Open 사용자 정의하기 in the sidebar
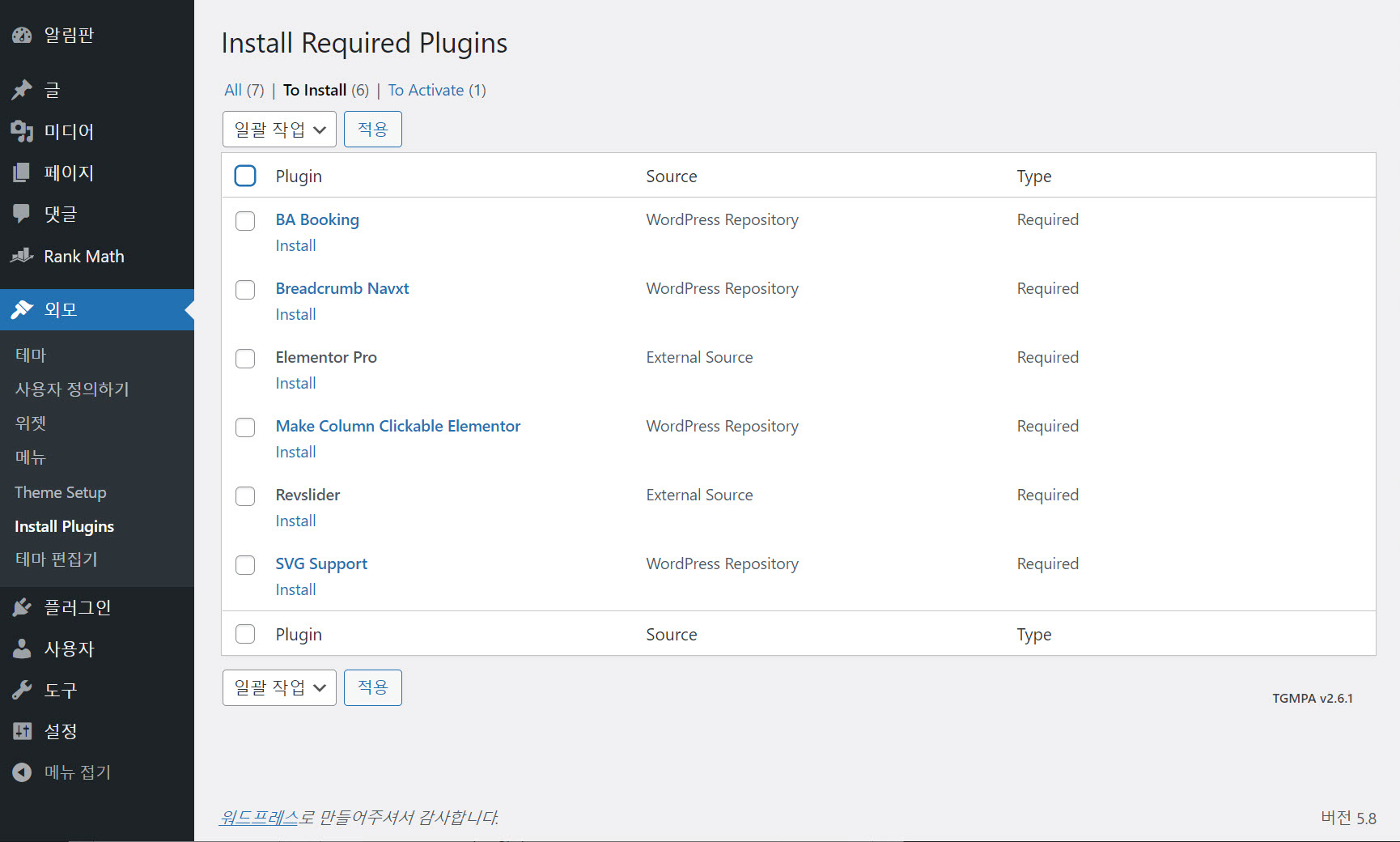The image size is (1400, 842). pyautogui.click(x=72, y=389)
